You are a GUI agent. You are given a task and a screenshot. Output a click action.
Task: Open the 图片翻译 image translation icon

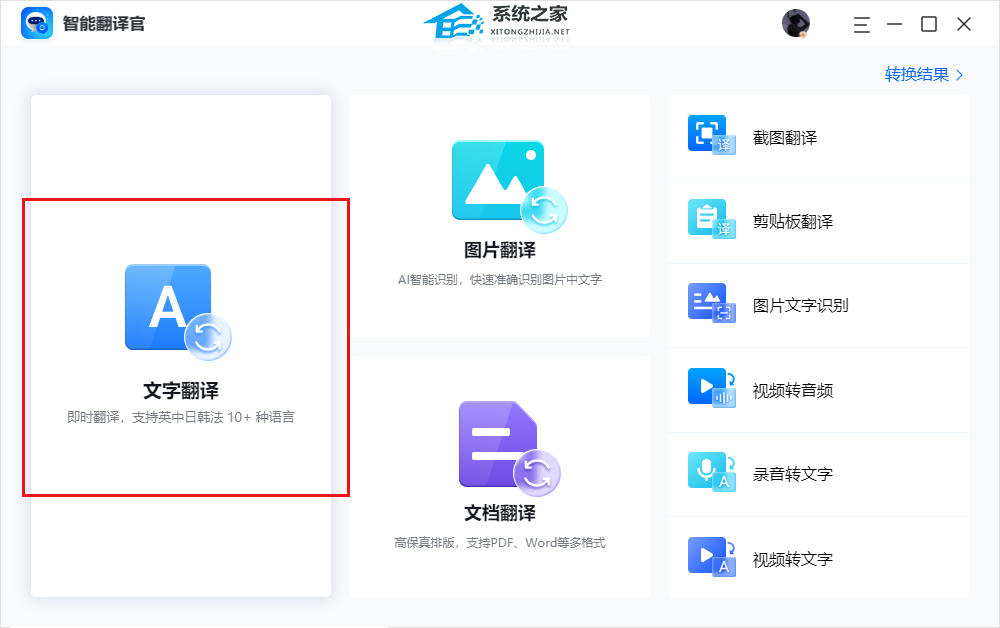[x=509, y=187]
